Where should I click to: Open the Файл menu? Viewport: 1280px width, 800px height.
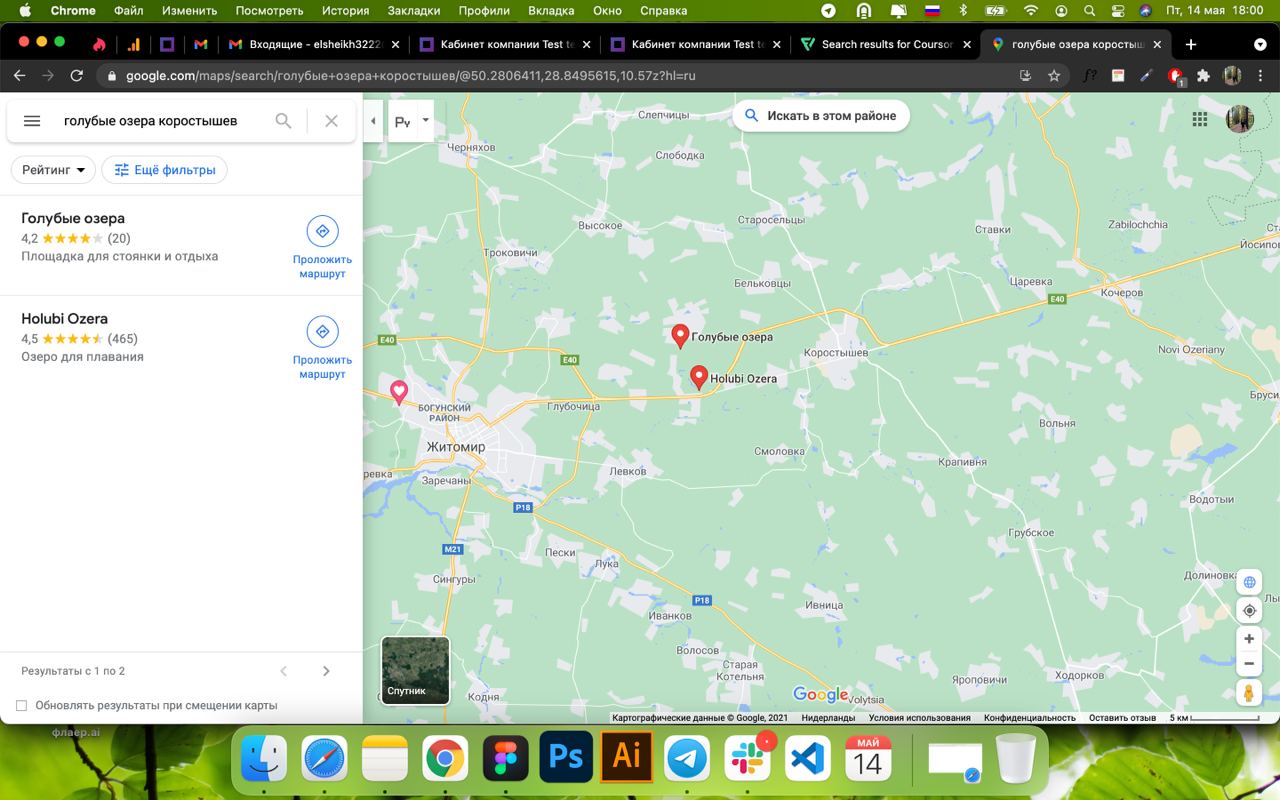(x=128, y=11)
